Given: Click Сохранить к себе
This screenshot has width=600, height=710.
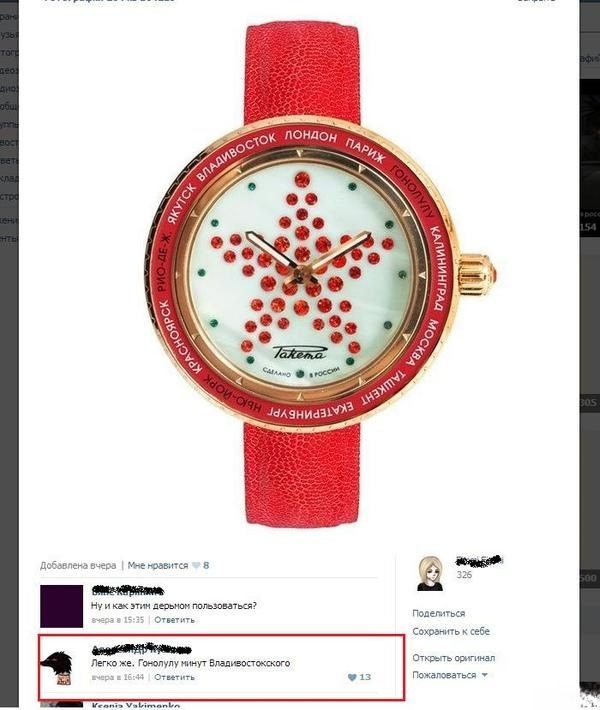Looking at the screenshot, I should [x=451, y=631].
